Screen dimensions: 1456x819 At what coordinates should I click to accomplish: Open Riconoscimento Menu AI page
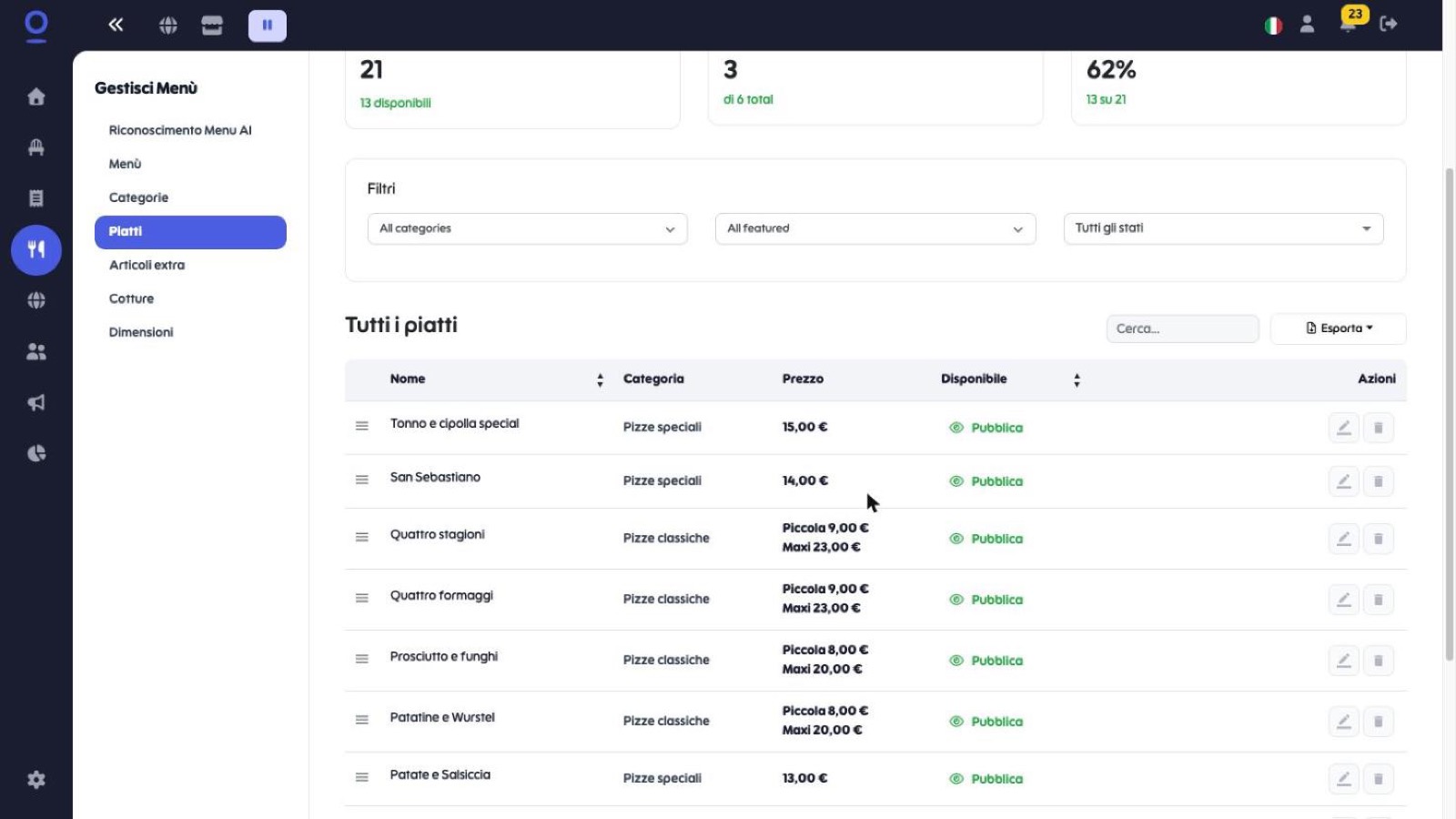point(180,130)
